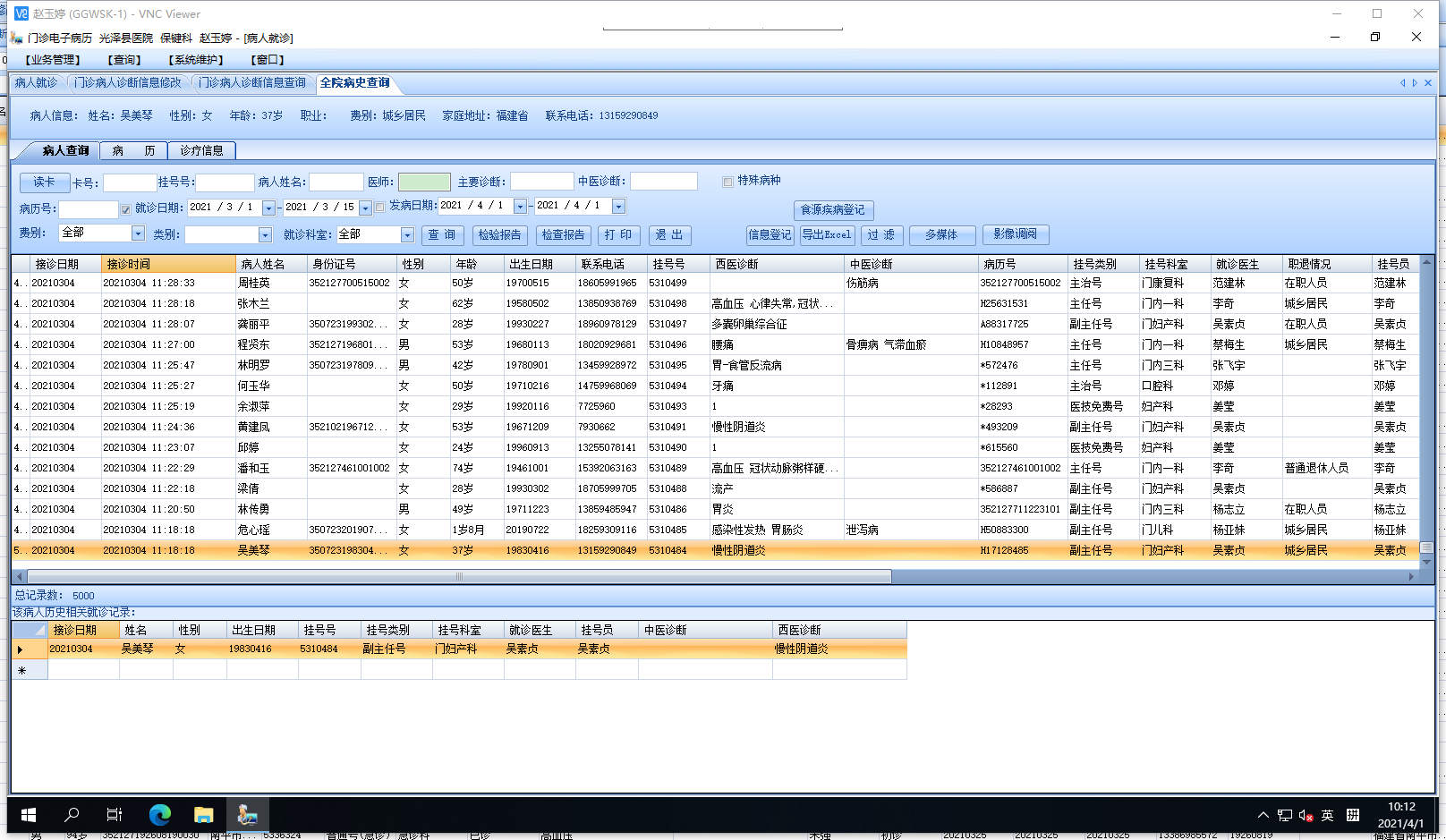Focus the 病历号 input field
The height and width of the screenshot is (840, 1446).
89,209
